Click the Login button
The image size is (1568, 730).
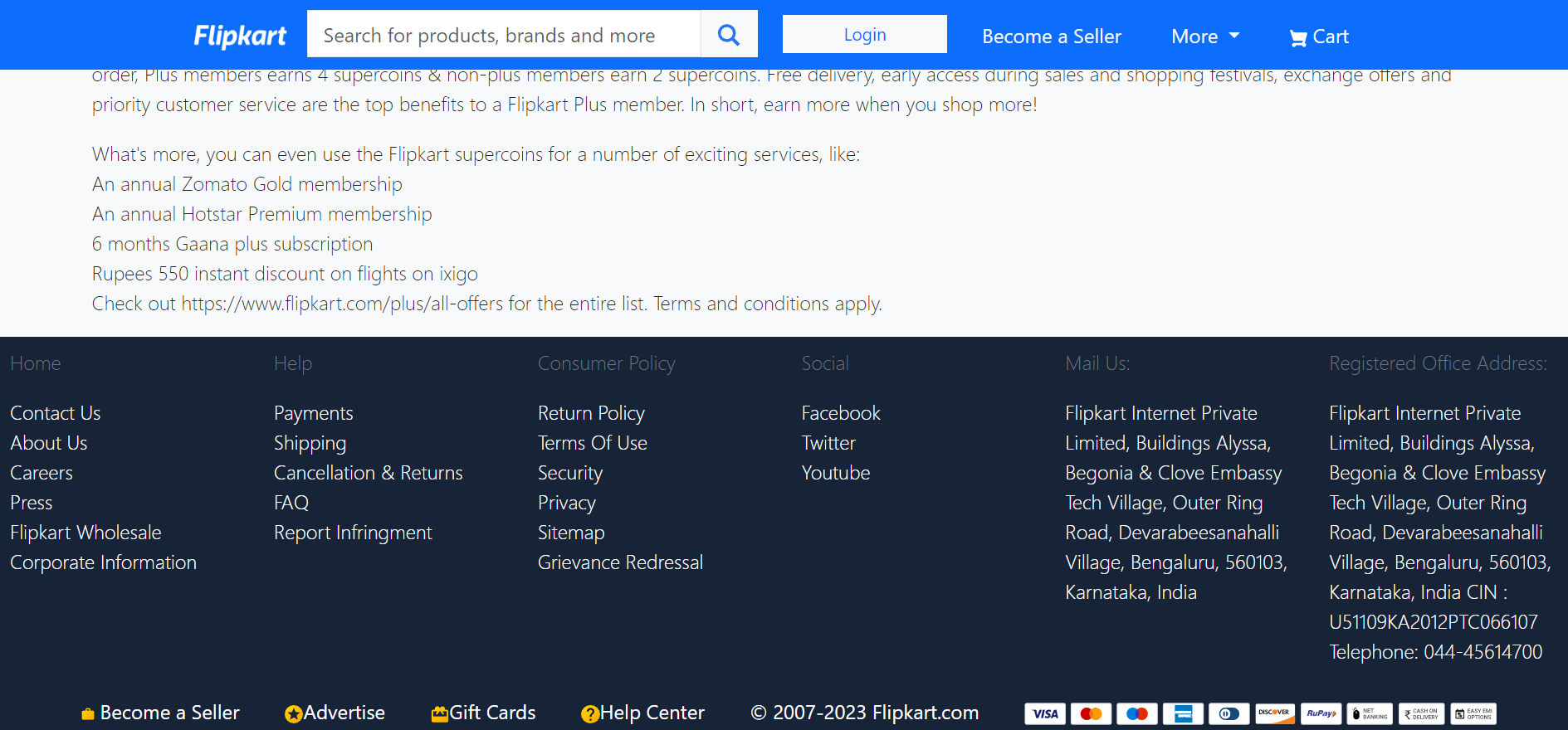864,34
